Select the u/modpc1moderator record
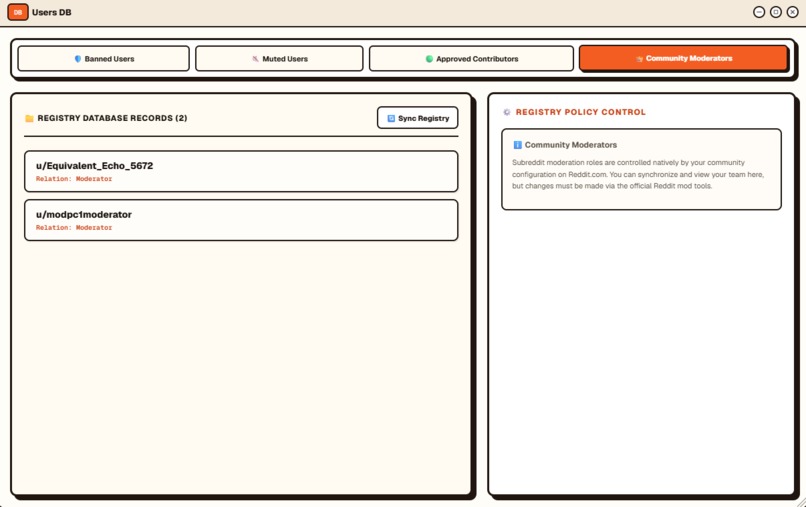 tap(241, 220)
